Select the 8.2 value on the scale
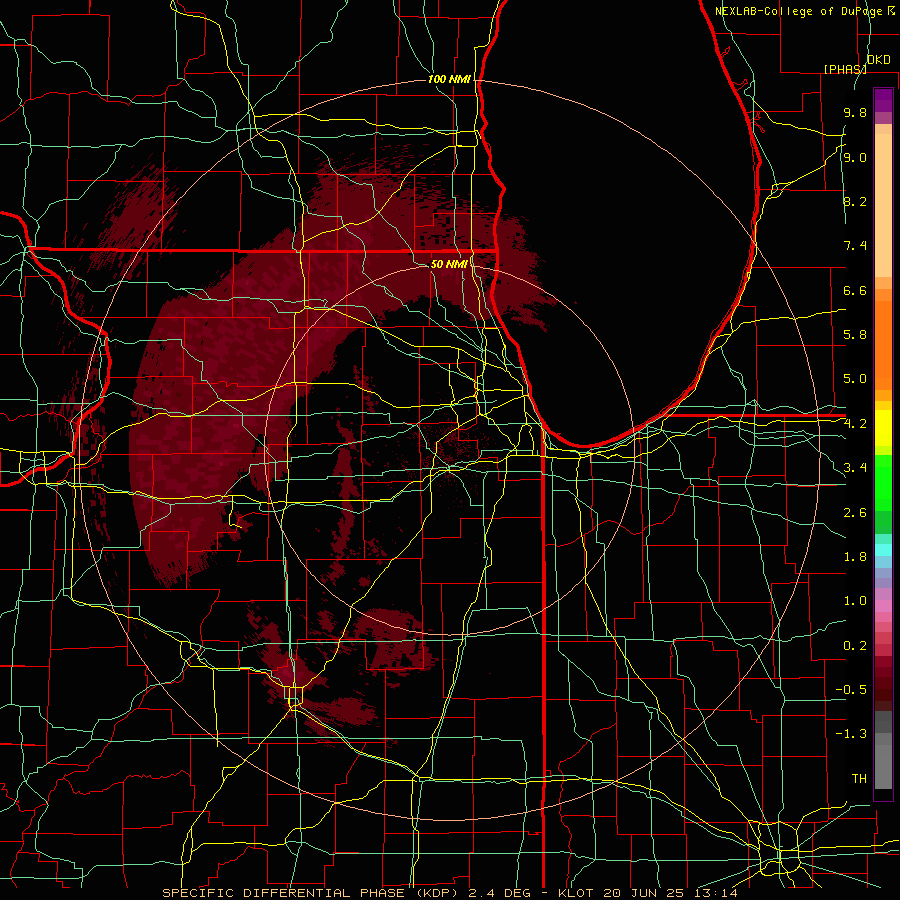The image size is (900, 900). click(855, 201)
